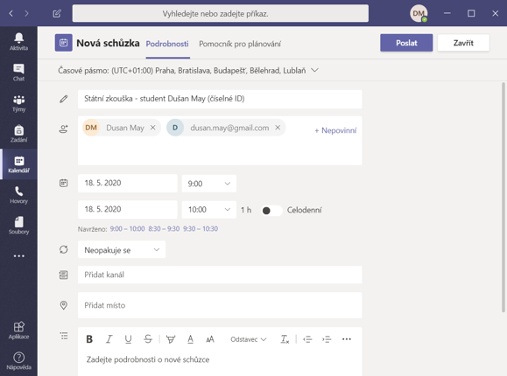Click the end date field beside 10:00

point(128,209)
